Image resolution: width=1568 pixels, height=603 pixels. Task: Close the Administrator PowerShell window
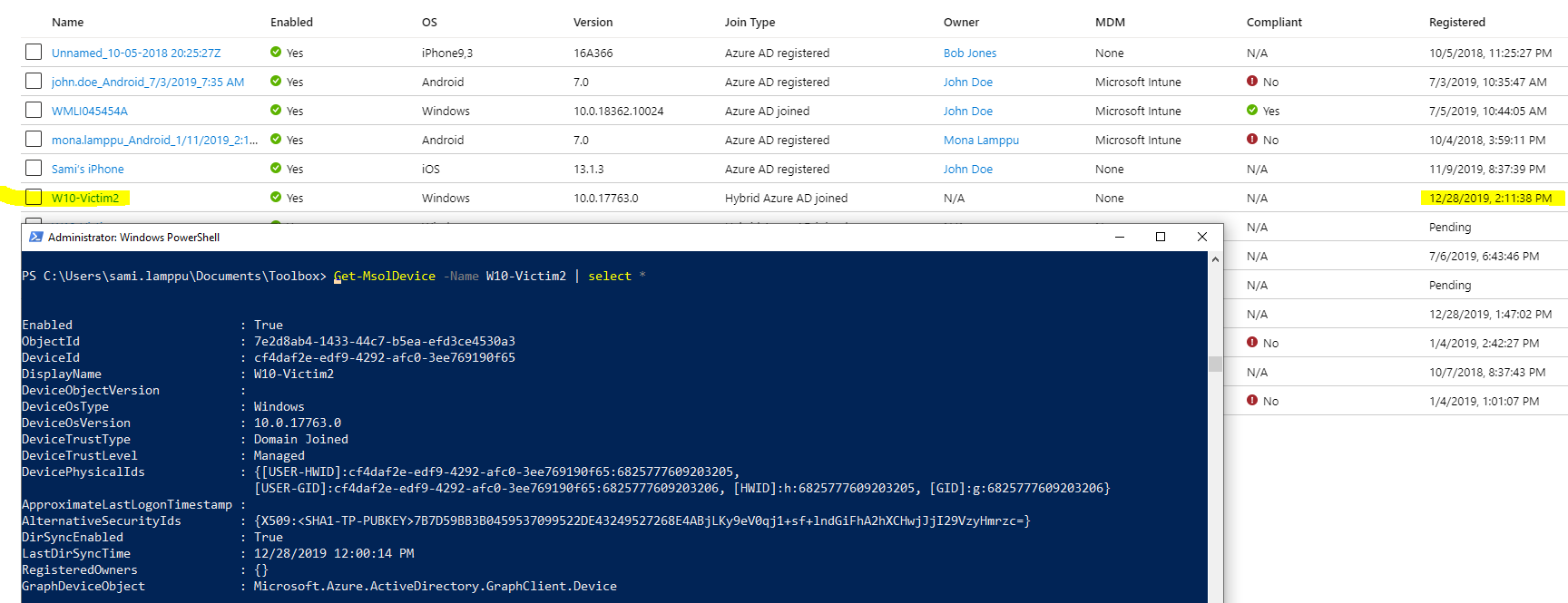coord(1201,237)
